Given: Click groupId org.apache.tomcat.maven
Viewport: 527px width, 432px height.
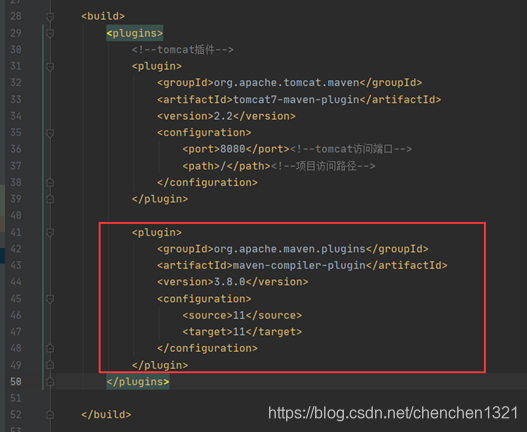Looking at the screenshot, I should click(289, 83).
